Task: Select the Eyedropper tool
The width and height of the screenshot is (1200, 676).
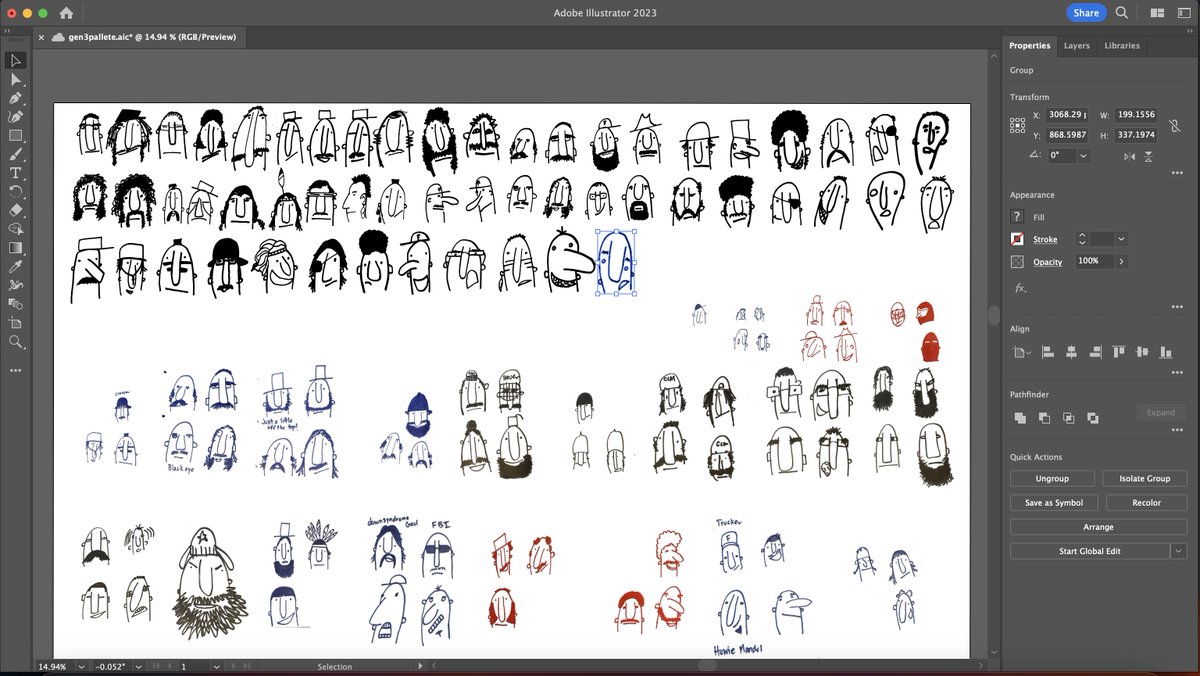Action: 16,266
